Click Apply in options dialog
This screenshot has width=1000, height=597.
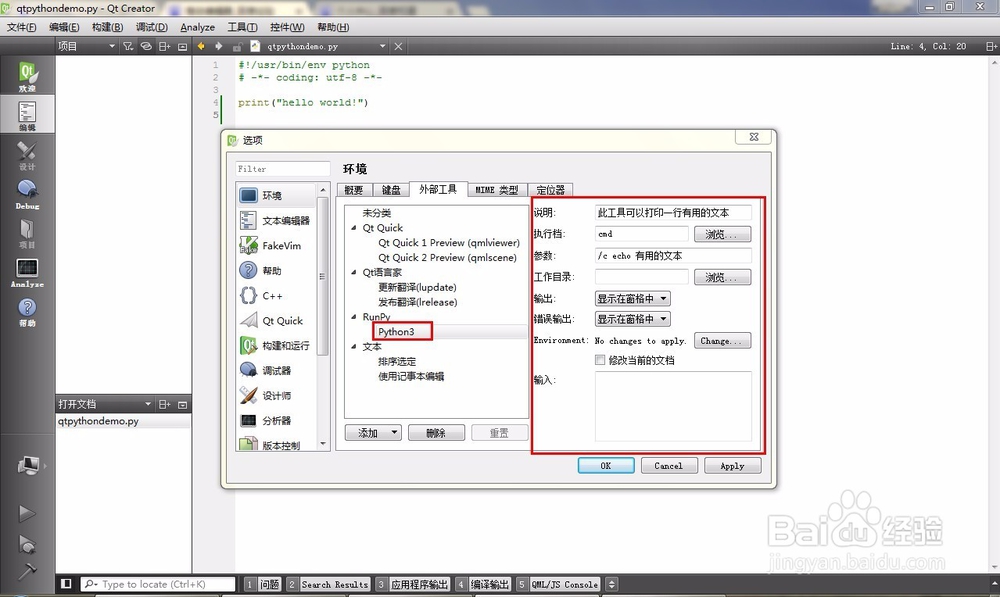pos(732,466)
